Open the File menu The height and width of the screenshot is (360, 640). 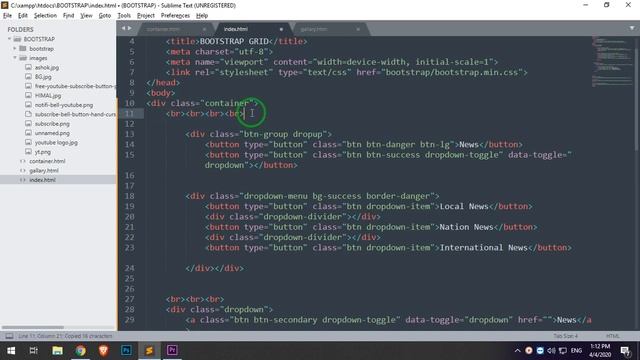click(x=7, y=16)
